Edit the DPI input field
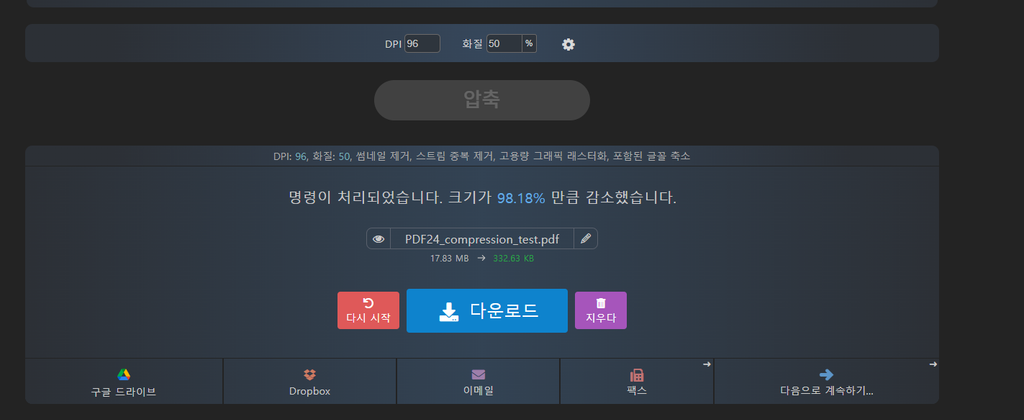1024x420 pixels. pos(422,44)
